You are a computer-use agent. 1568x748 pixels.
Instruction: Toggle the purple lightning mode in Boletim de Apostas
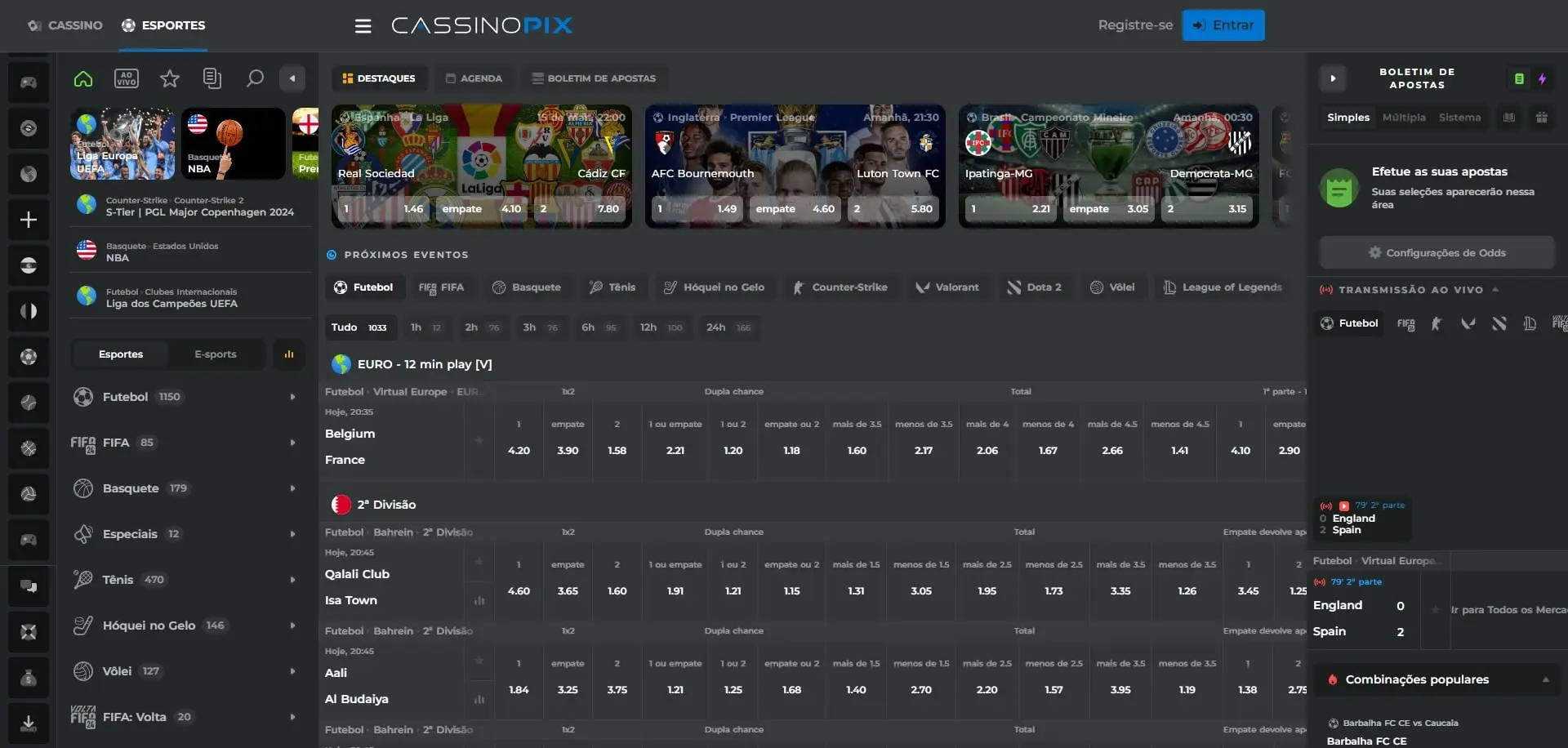click(1543, 78)
